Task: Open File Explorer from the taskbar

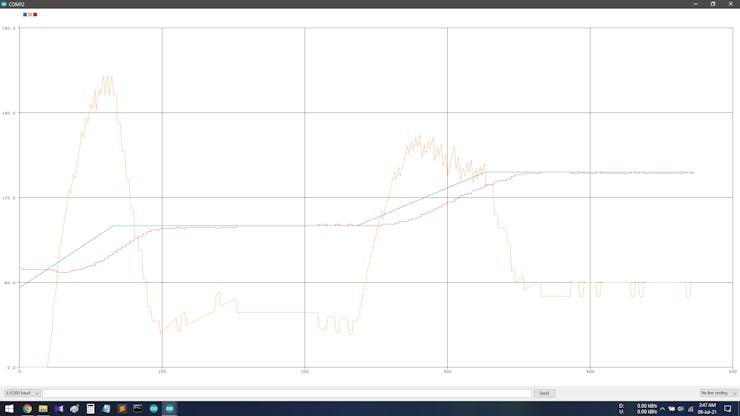Action: [43, 408]
